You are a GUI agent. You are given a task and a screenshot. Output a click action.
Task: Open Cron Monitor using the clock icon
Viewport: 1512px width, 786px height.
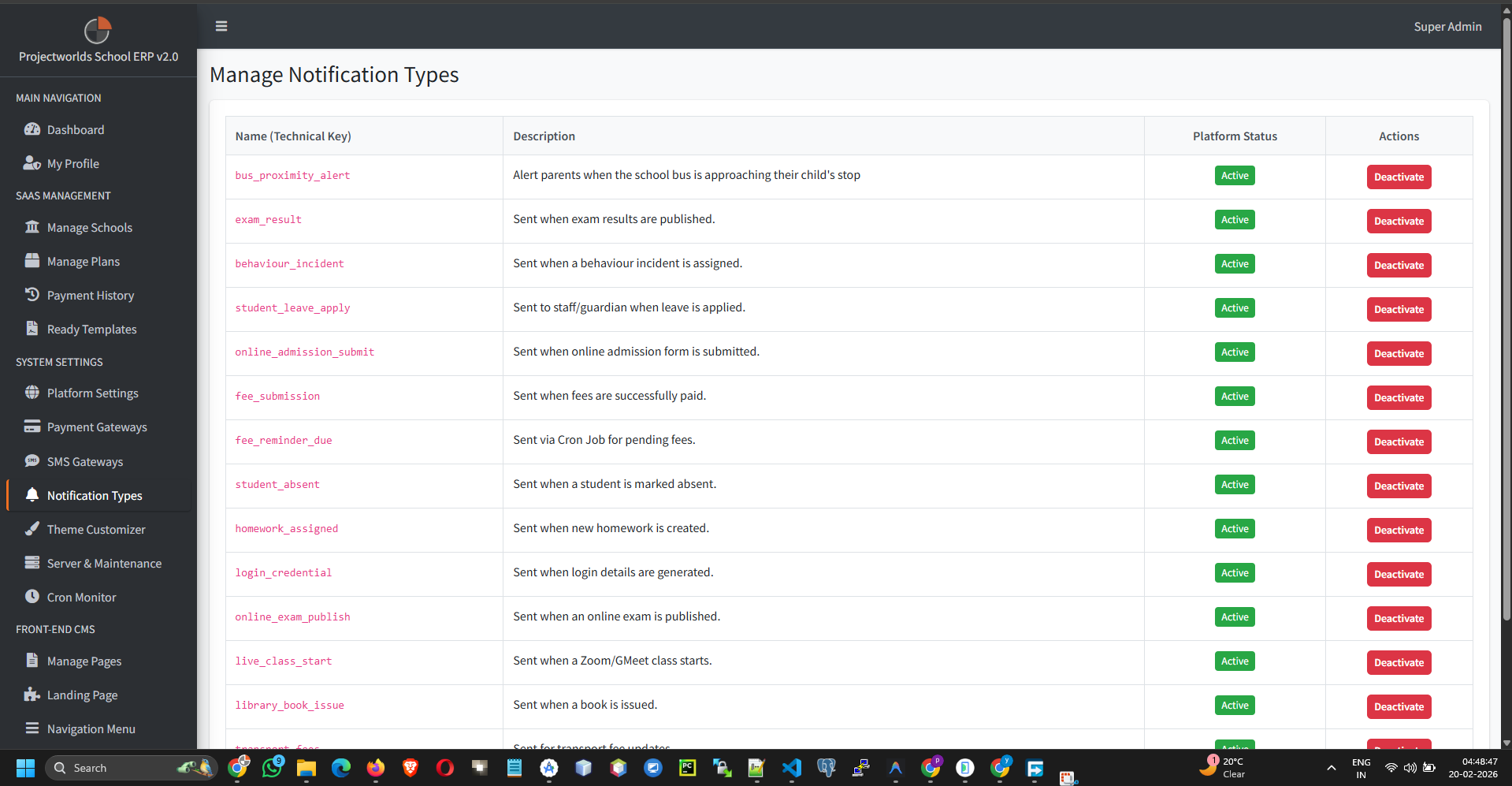(32, 597)
